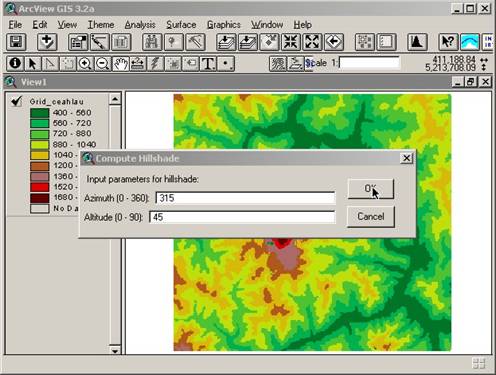The image size is (496, 375).
Task: Click the Azimuth input field
Action: (x=245, y=198)
